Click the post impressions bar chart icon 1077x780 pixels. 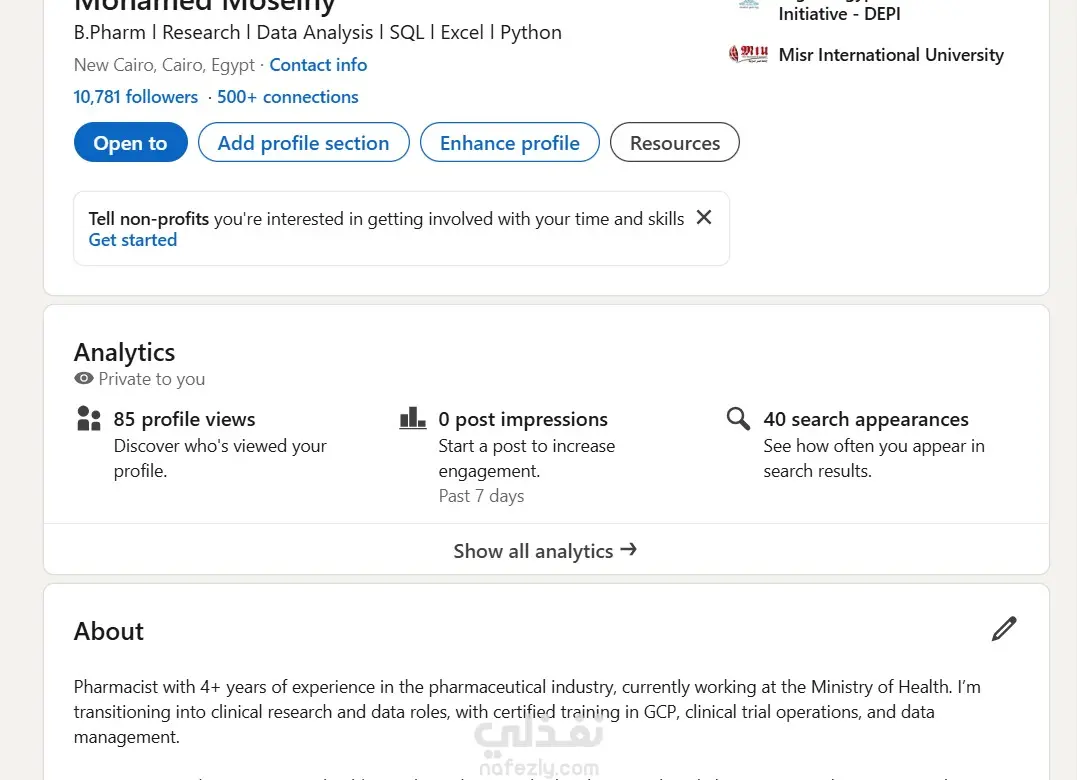pos(413,418)
